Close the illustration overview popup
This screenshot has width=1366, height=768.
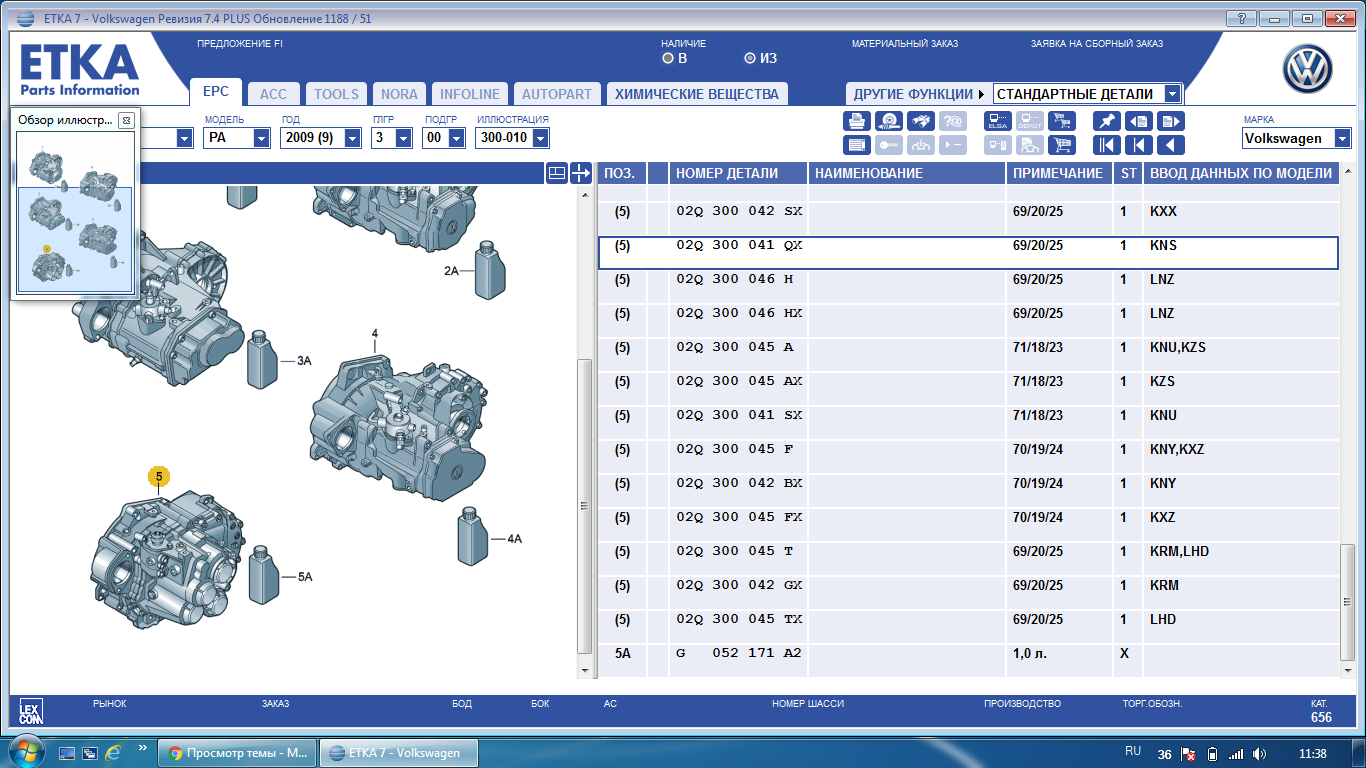126,120
